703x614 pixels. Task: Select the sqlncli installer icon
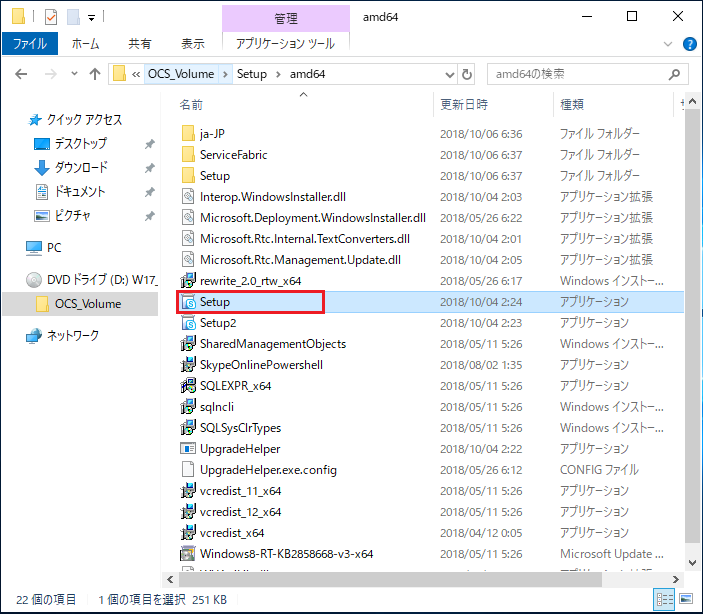(188, 407)
